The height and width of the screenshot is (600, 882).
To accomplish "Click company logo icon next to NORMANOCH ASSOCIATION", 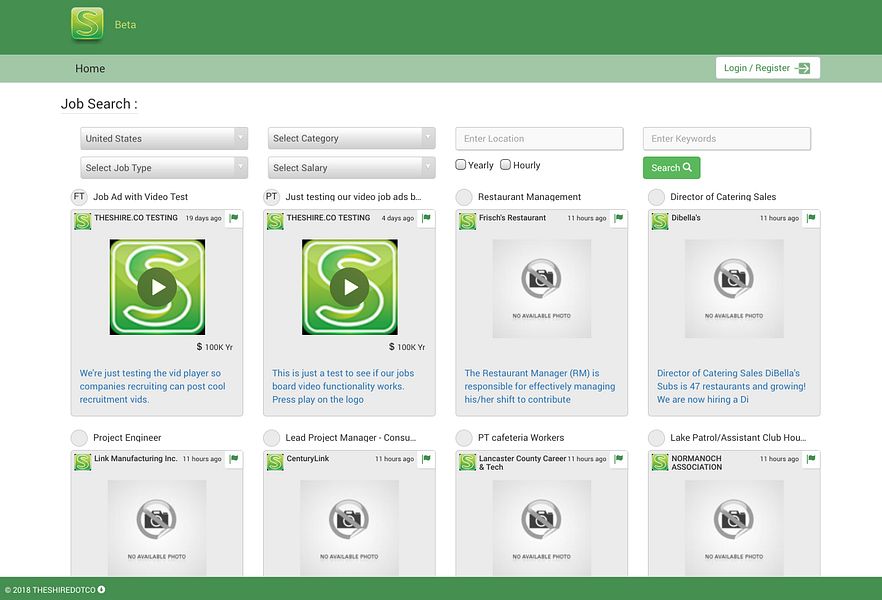I will point(660,462).
